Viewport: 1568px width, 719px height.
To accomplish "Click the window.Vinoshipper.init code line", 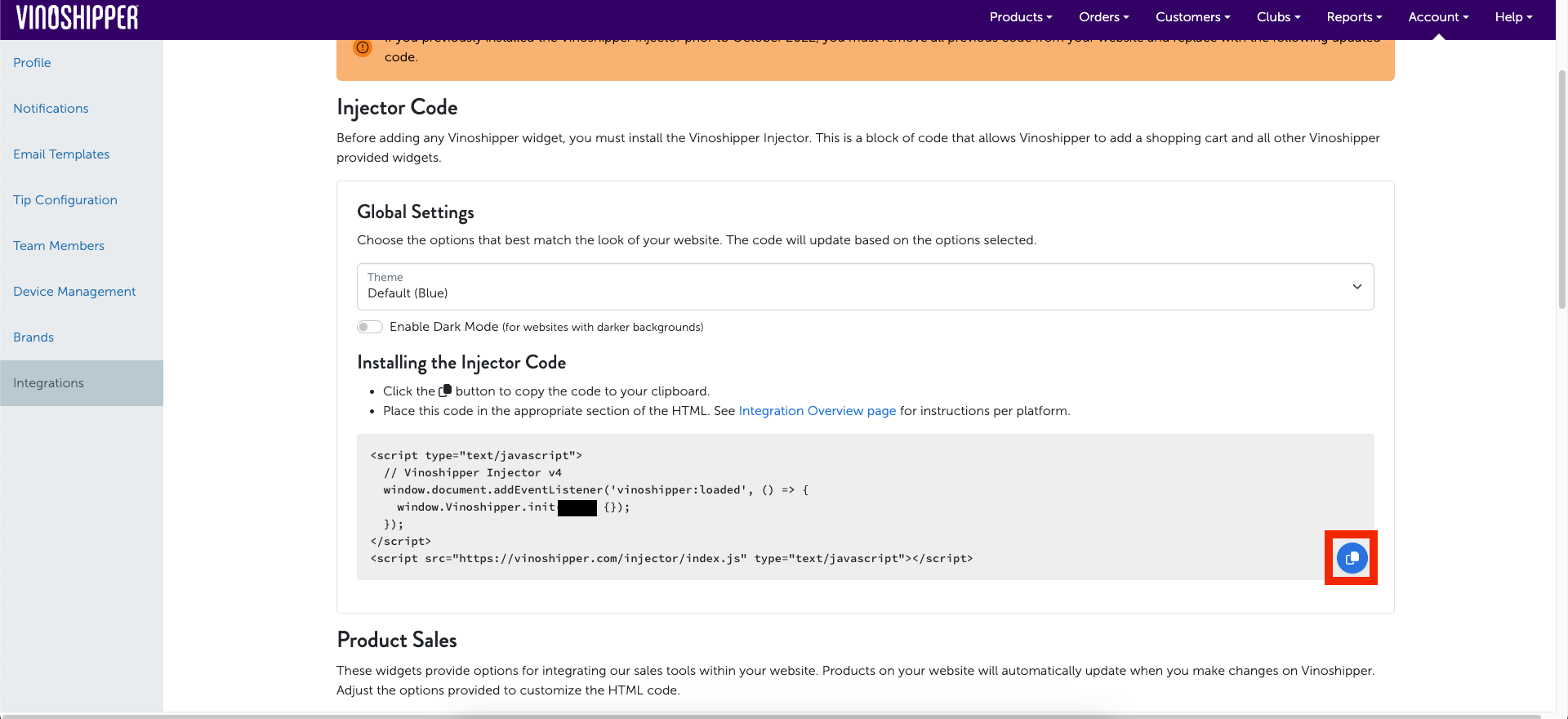I will [513, 507].
